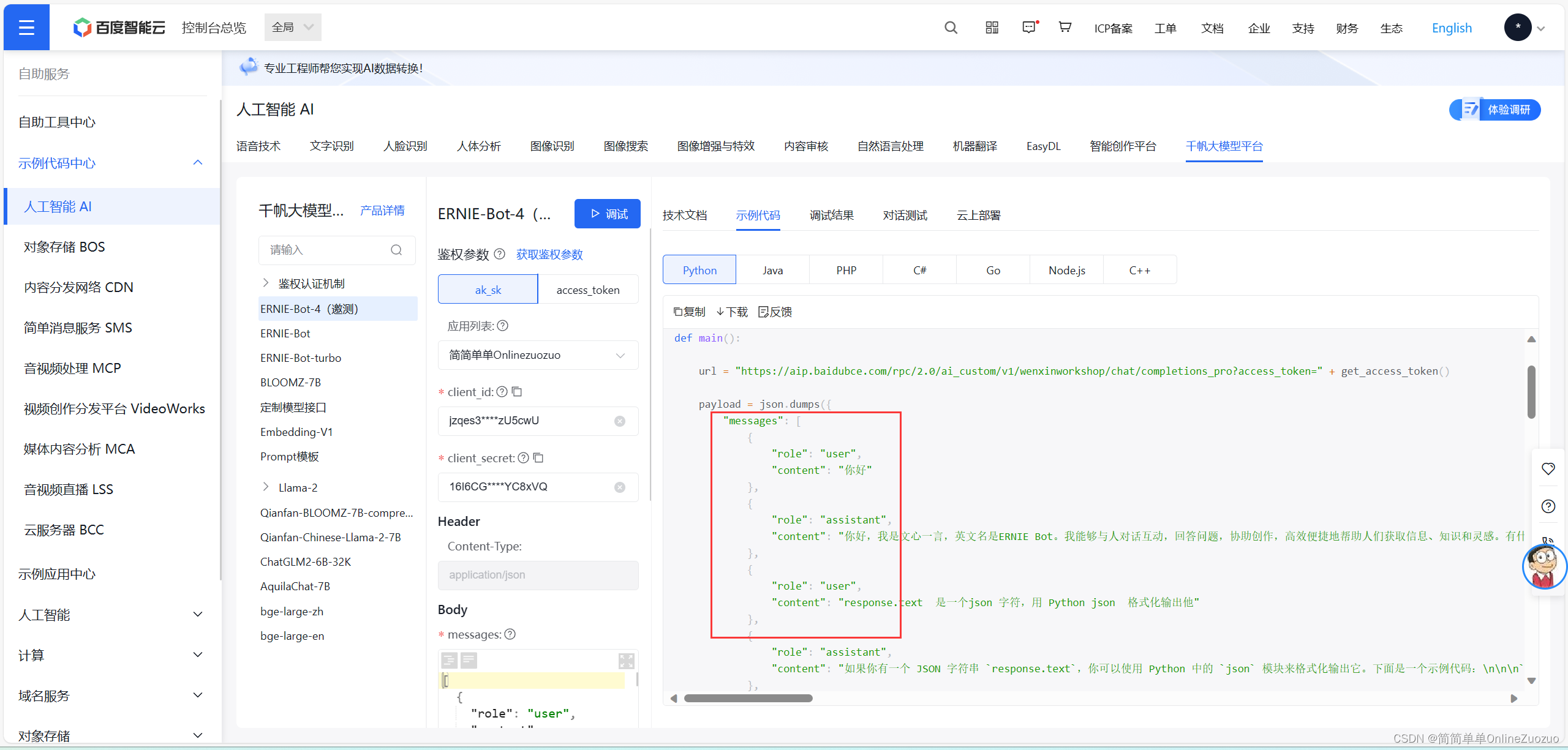Viewport: 1568px width, 750px height.
Task: Click the user avatar in header
Action: pos(1517,28)
